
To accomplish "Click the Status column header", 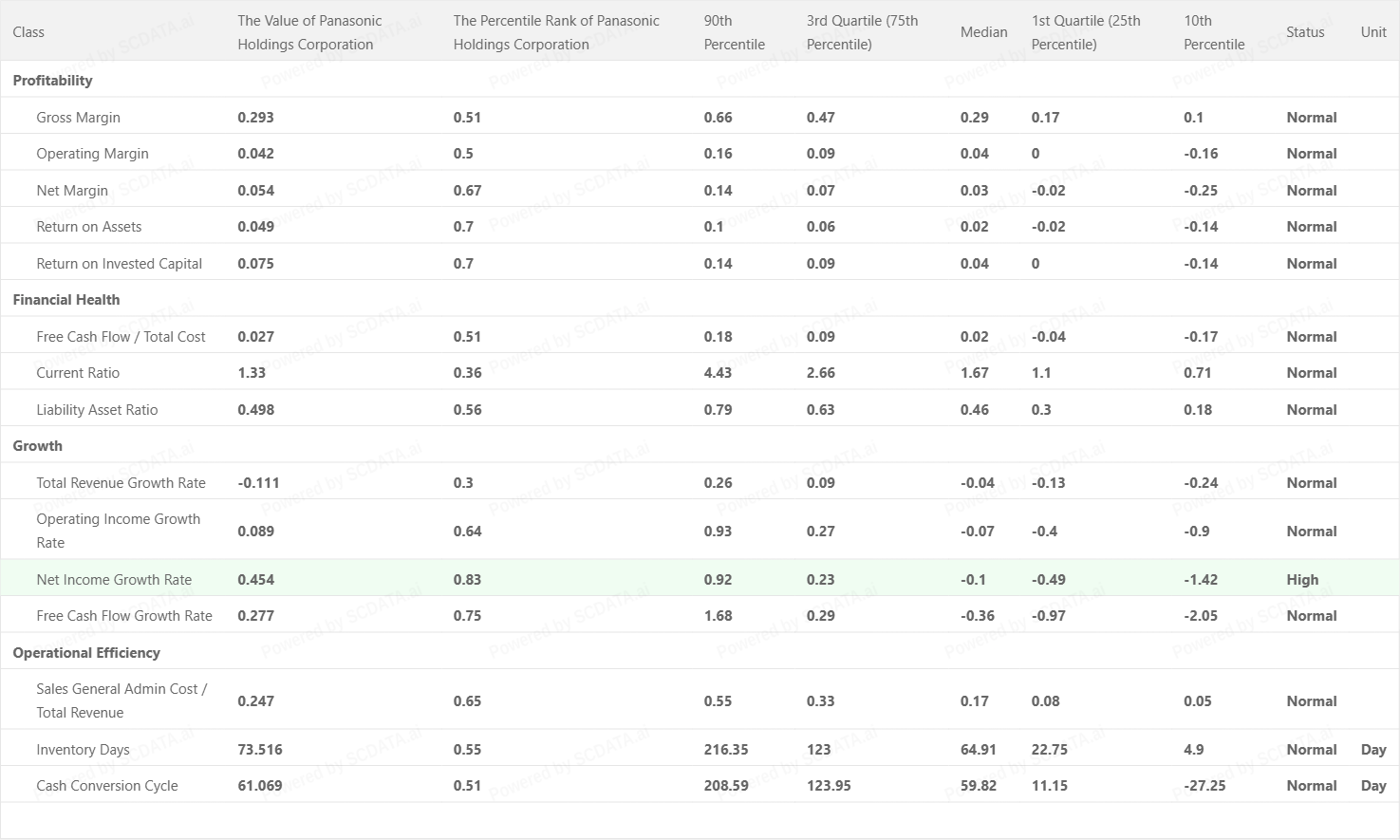I will 1305,32.
